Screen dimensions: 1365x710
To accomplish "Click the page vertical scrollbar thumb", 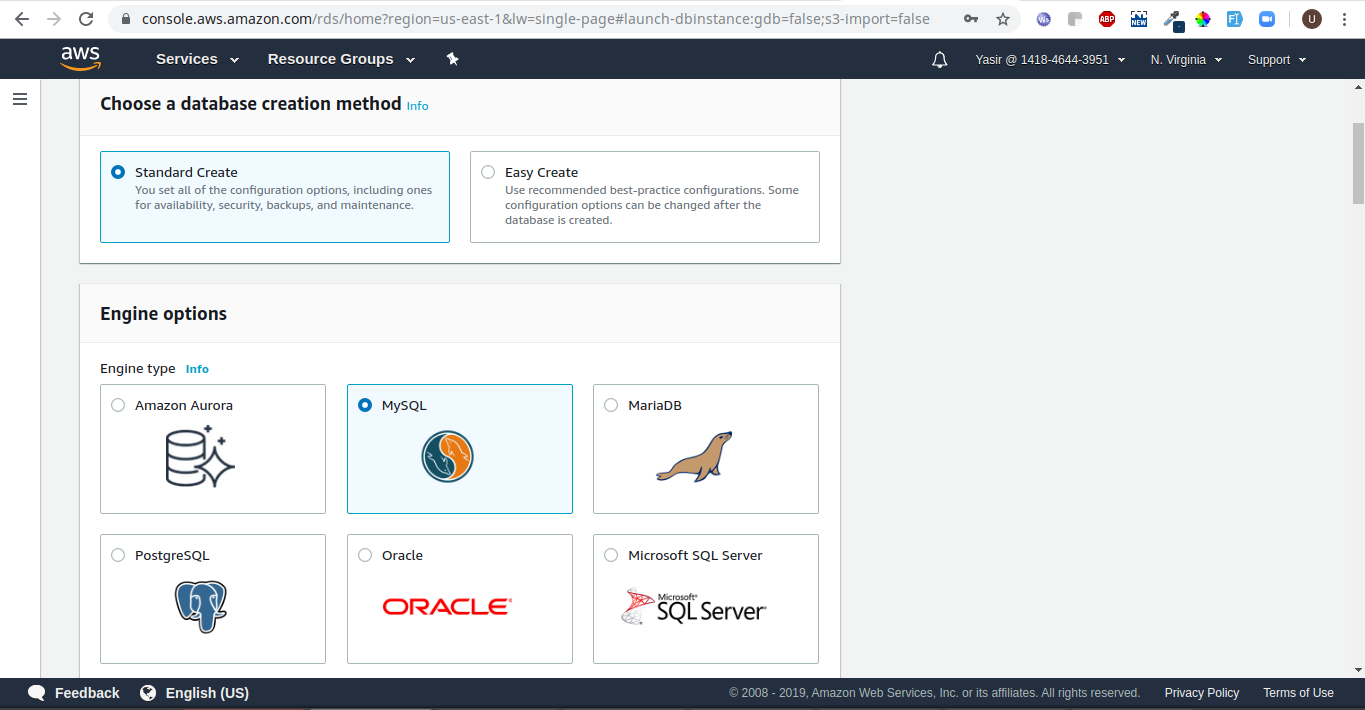I will pos(1357,163).
